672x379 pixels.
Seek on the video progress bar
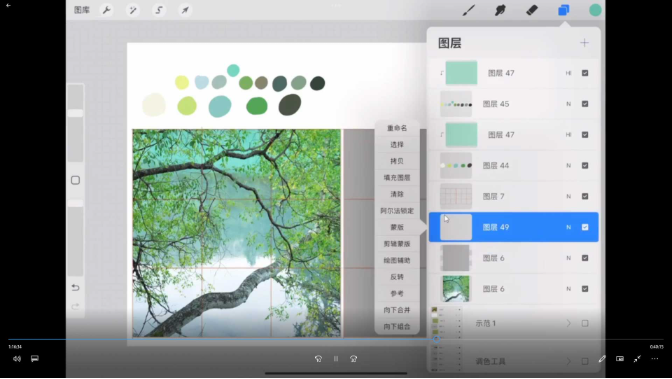coord(336,340)
